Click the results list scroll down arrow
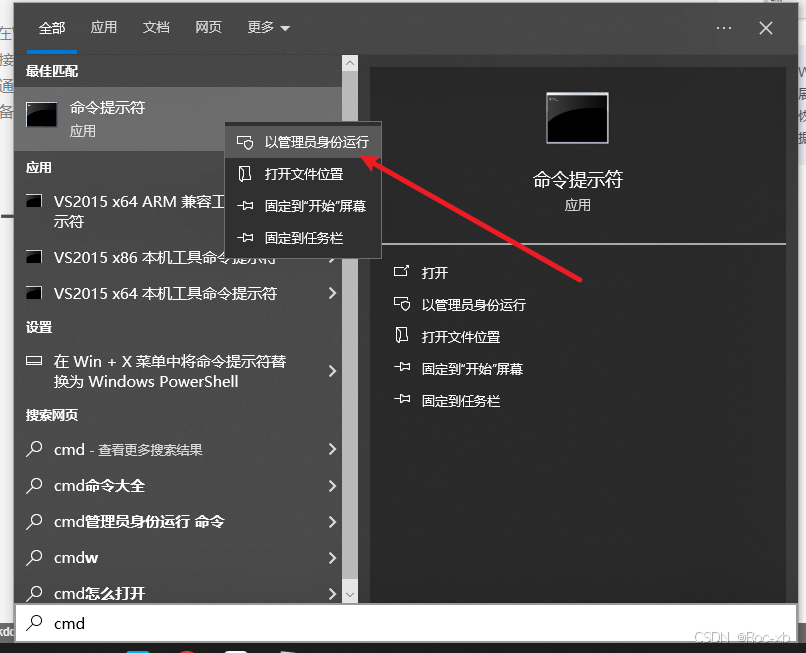The image size is (806, 653). pyautogui.click(x=350, y=594)
